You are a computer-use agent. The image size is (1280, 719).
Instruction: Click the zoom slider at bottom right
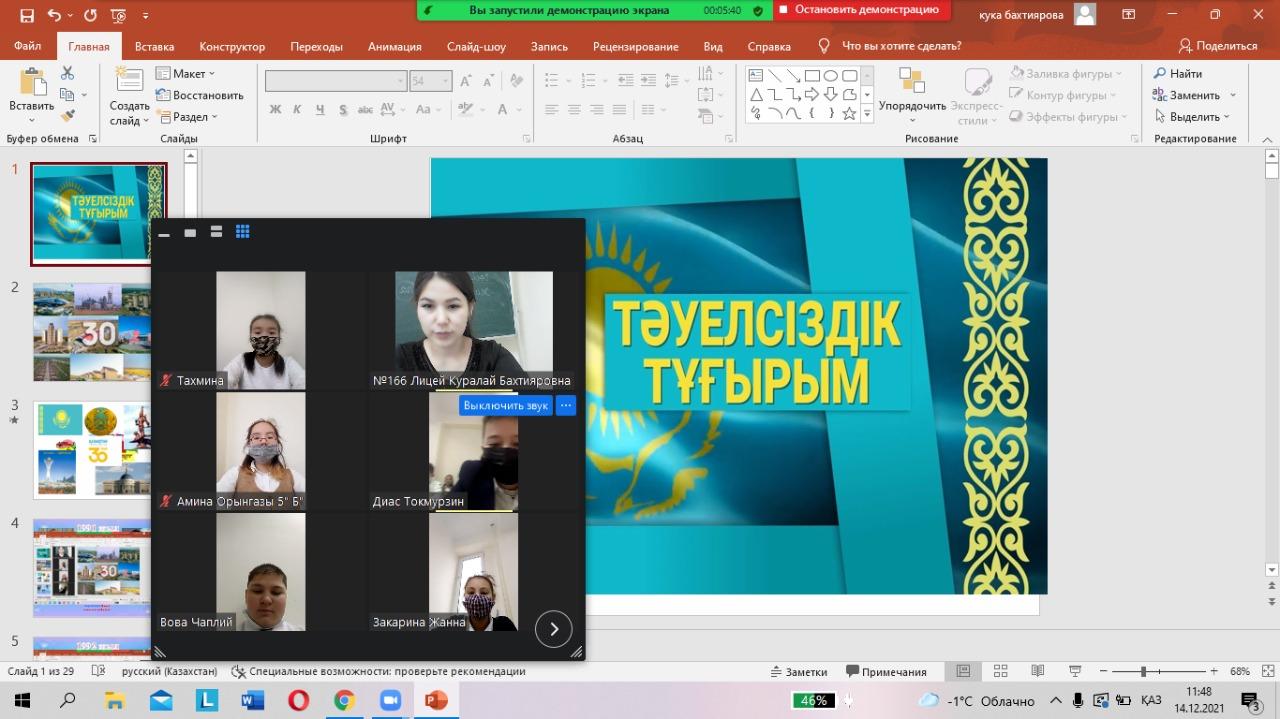coord(1143,671)
